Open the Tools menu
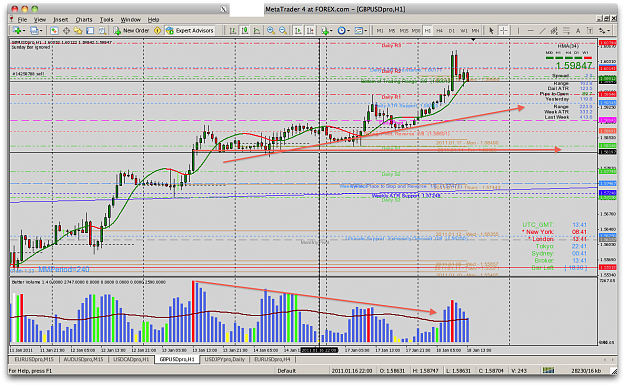The image size is (625, 386). (x=106, y=19)
